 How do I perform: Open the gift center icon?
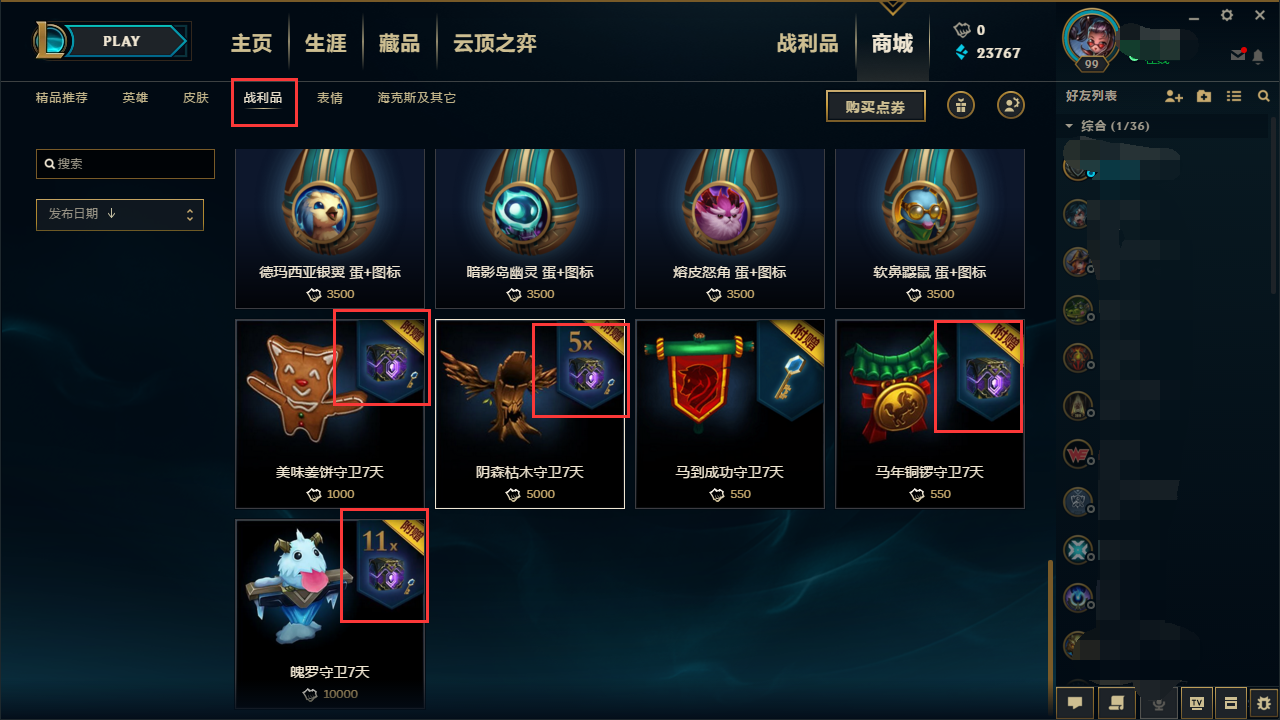(x=961, y=105)
